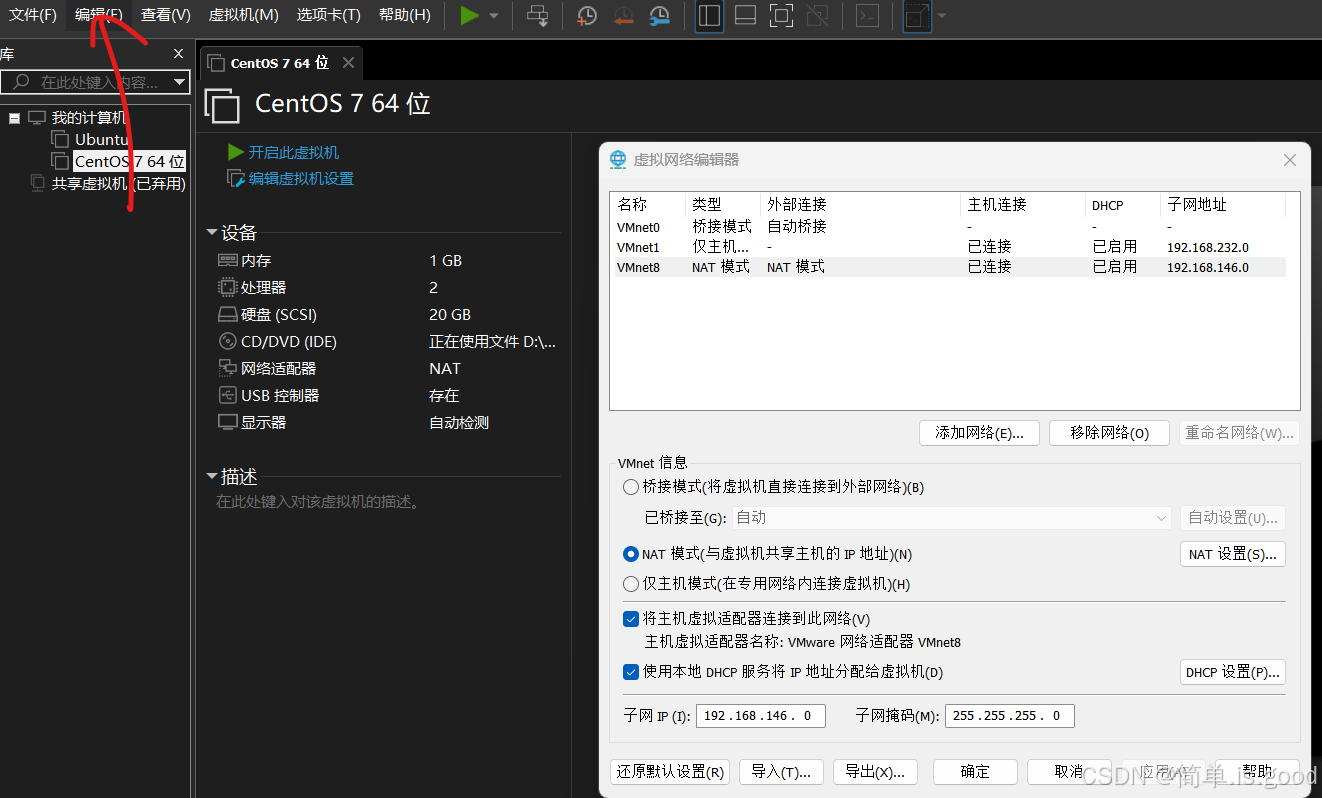
Task: Select the VMnet0 row in network list
Action: (948, 227)
